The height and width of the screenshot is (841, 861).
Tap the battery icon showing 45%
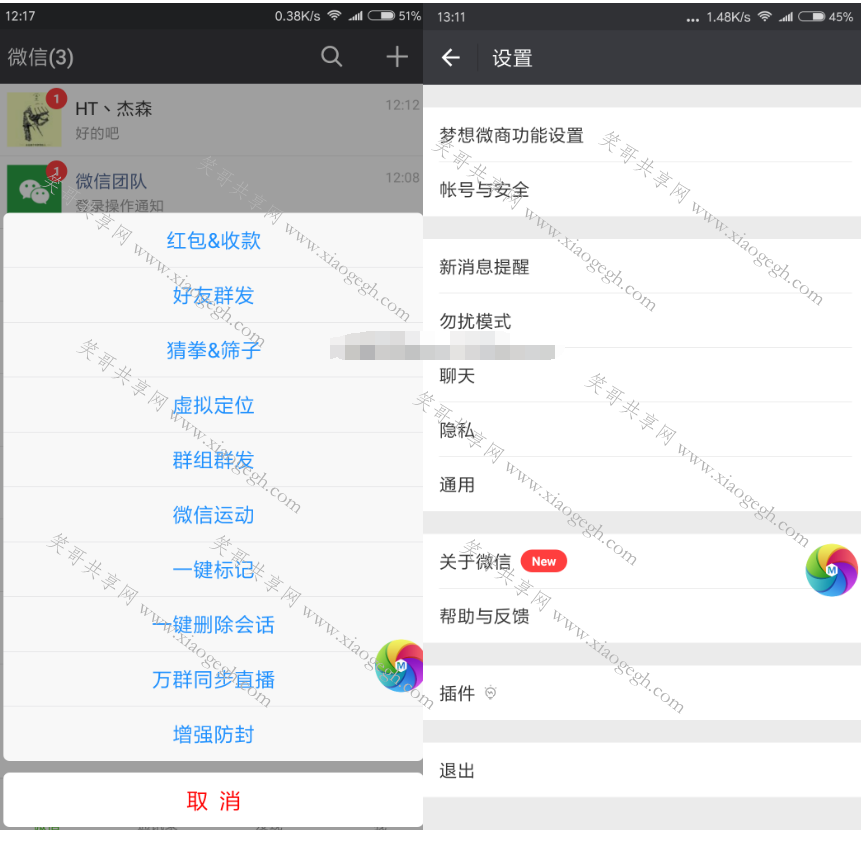click(812, 16)
